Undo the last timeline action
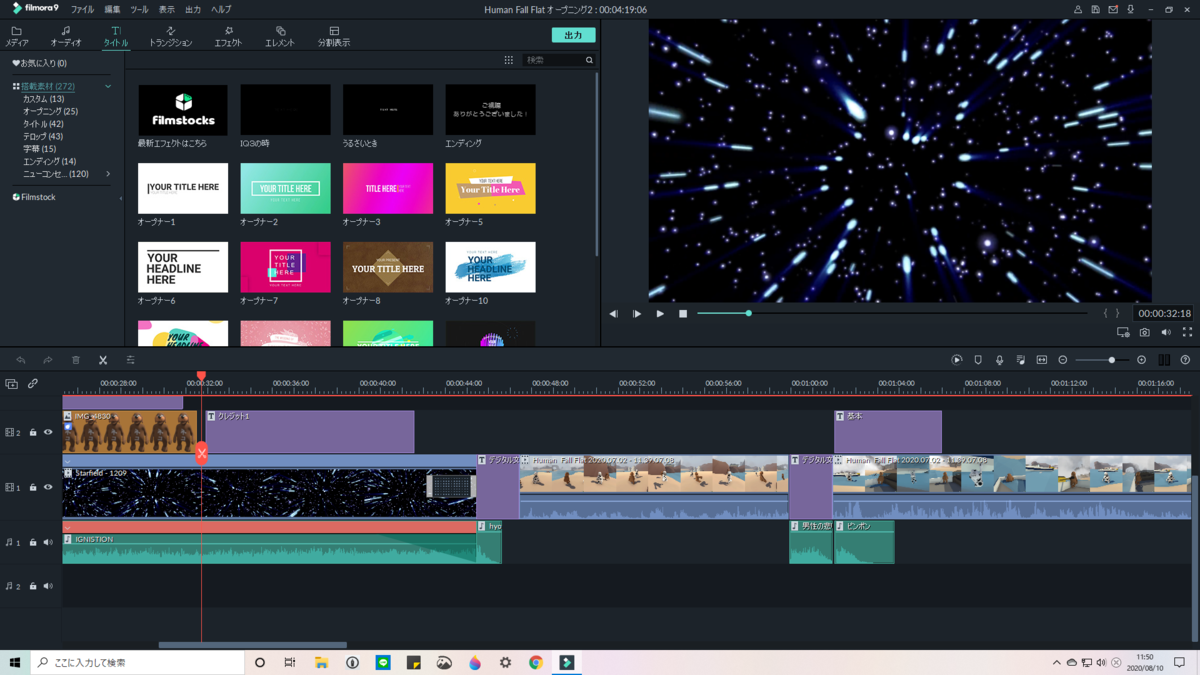Image resolution: width=1200 pixels, height=675 pixels. pos(20,360)
